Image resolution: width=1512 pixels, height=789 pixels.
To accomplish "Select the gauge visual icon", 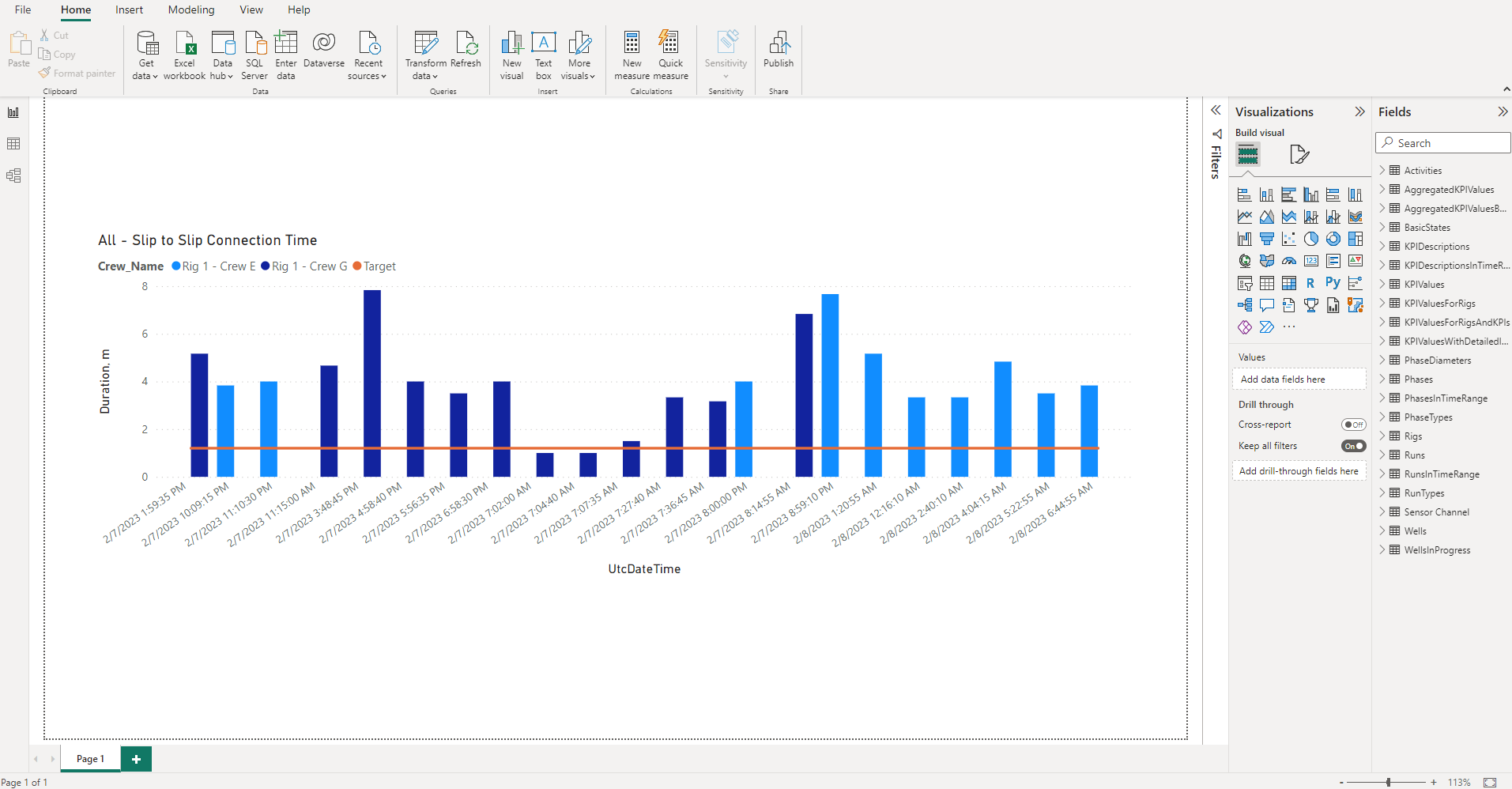I will click(x=1288, y=261).
